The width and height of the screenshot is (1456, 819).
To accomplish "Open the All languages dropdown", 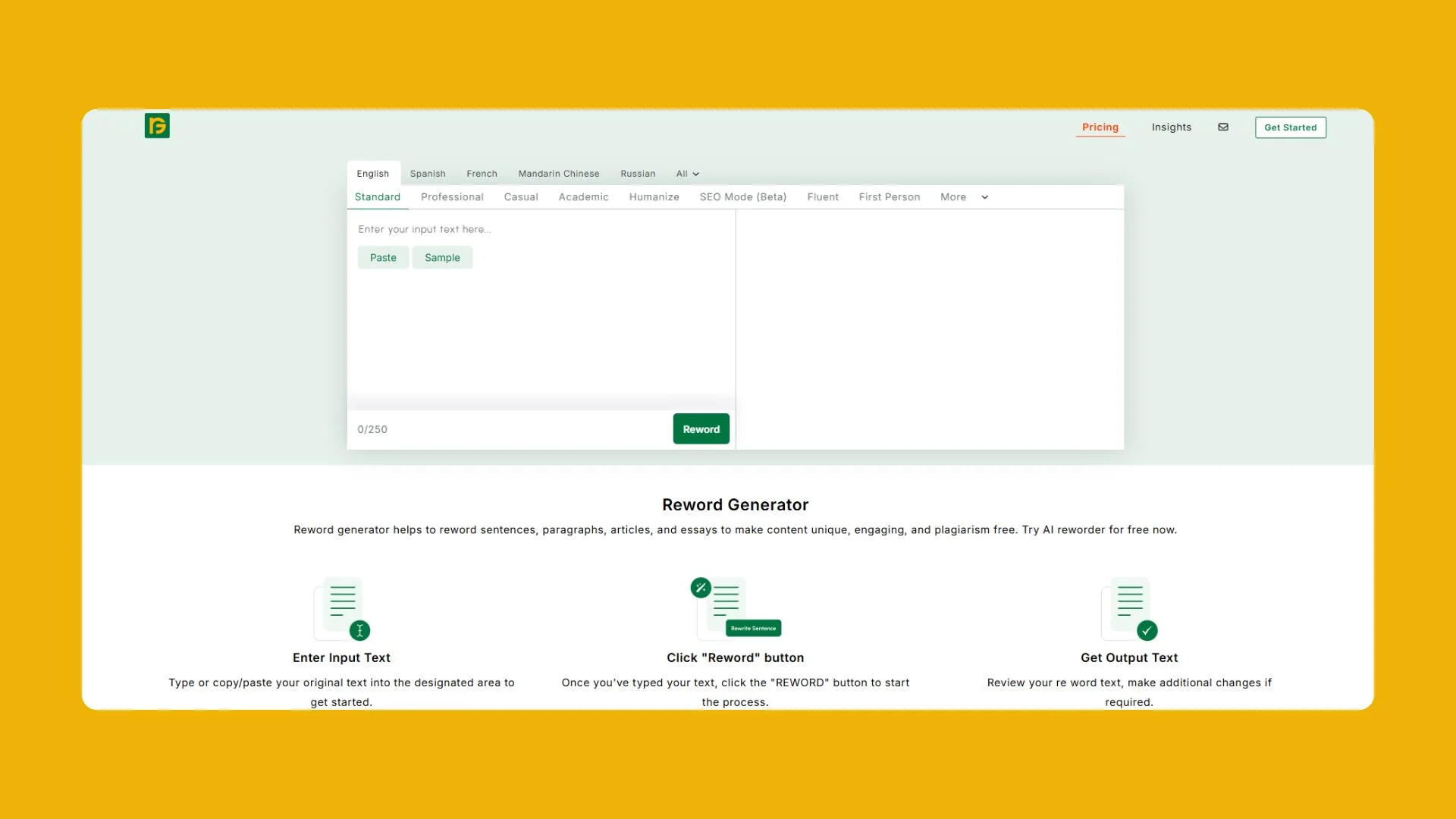I will pyautogui.click(x=686, y=174).
